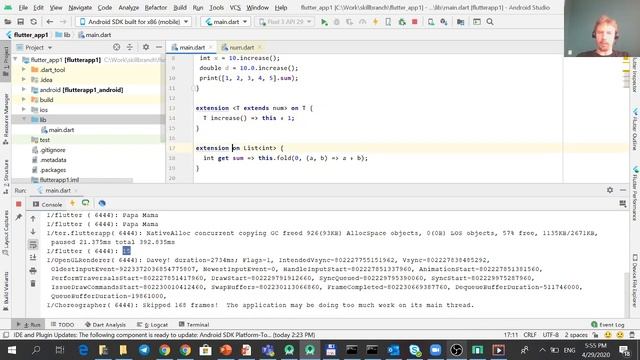This screenshot has height=360, width=640.
Task: Click the Save All toolbar icon
Action: [x=20, y=22]
